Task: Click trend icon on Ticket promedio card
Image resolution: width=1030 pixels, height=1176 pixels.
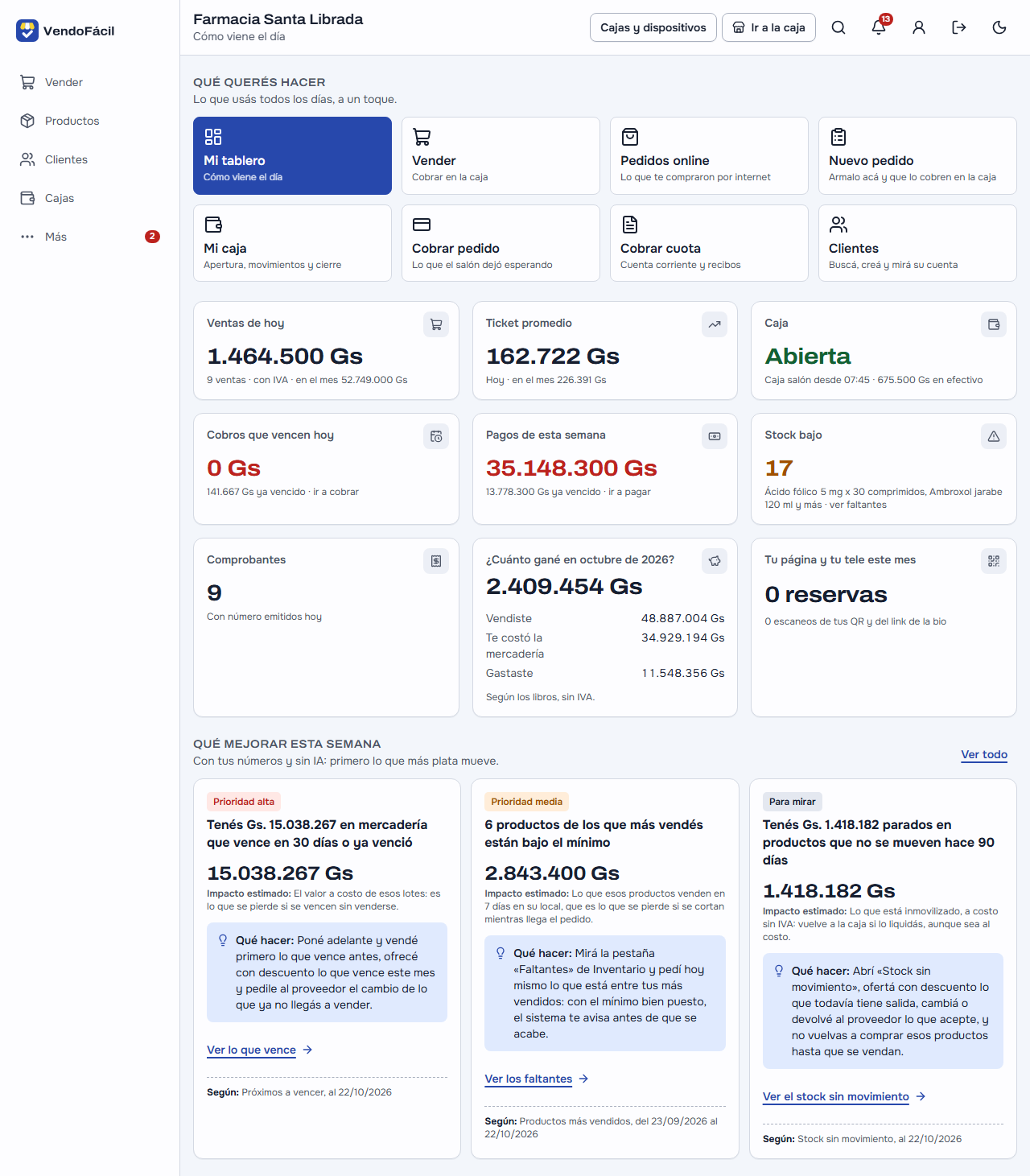Action: pos(715,324)
